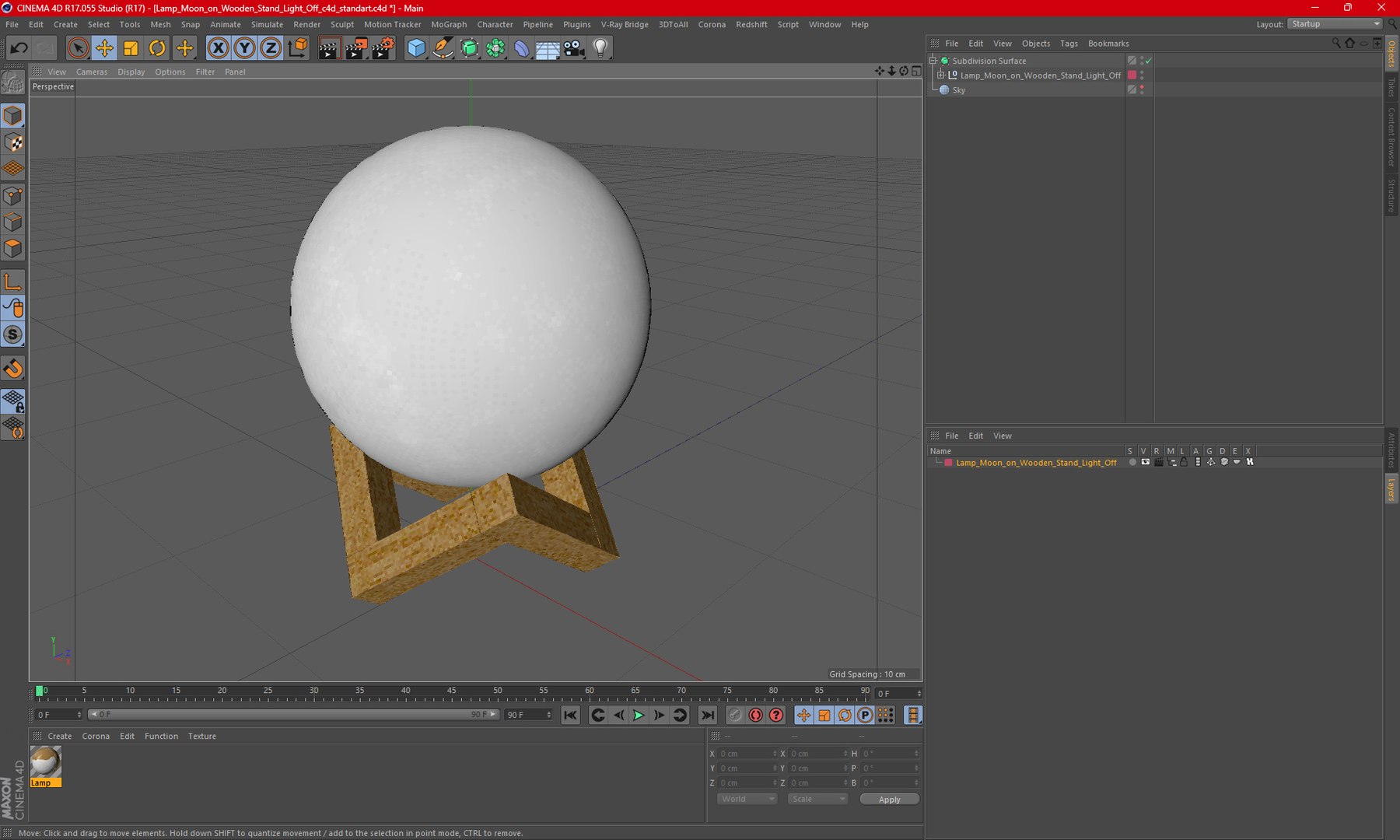Toggle Y axis lock
1400x840 pixels.
(x=244, y=48)
